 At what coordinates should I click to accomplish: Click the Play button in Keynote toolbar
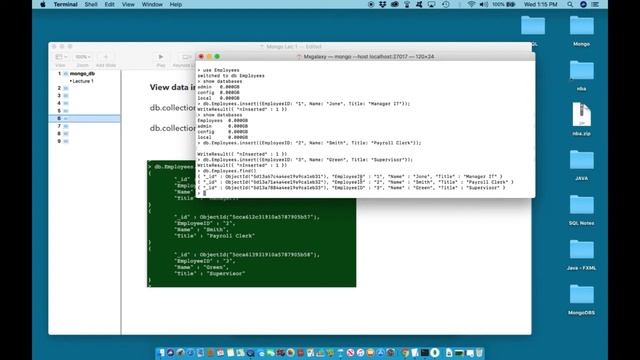161,60
